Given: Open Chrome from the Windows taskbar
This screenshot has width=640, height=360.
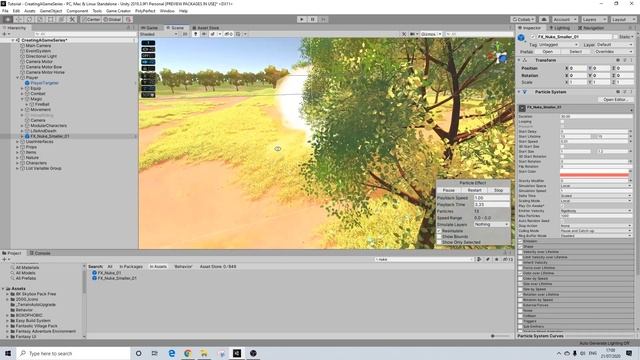Looking at the screenshot, I should pos(188,353).
